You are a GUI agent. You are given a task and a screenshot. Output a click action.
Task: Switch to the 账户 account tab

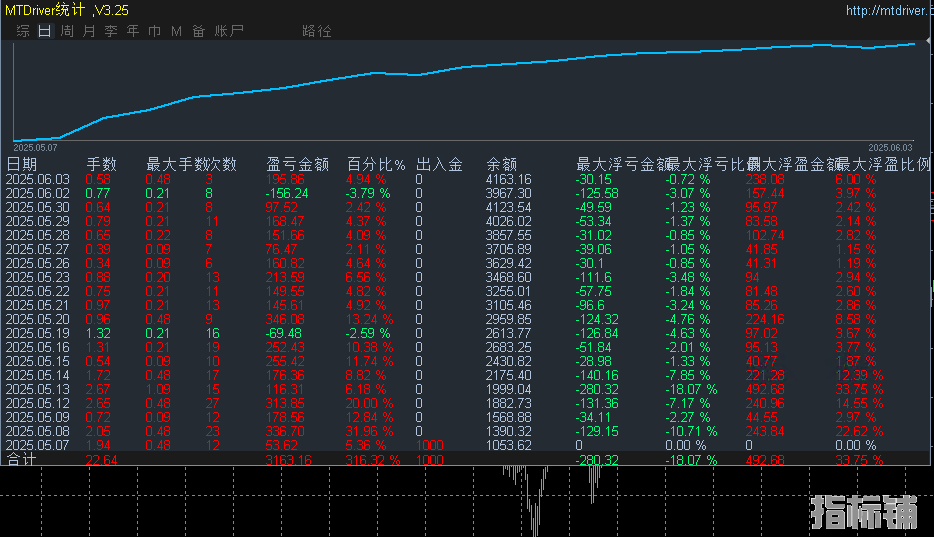tap(229, 31)
